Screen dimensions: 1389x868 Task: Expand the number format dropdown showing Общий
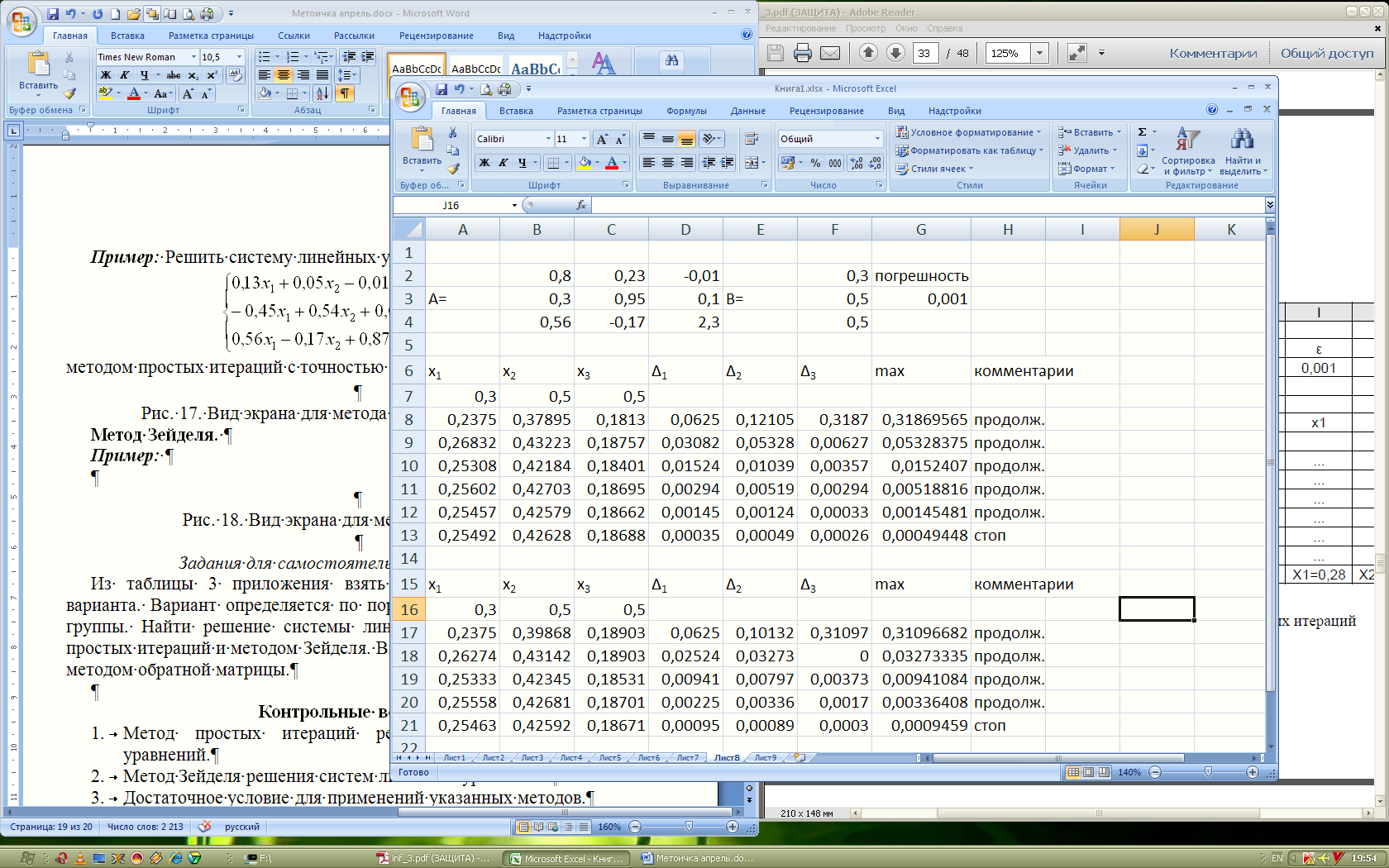click(877, 139)
